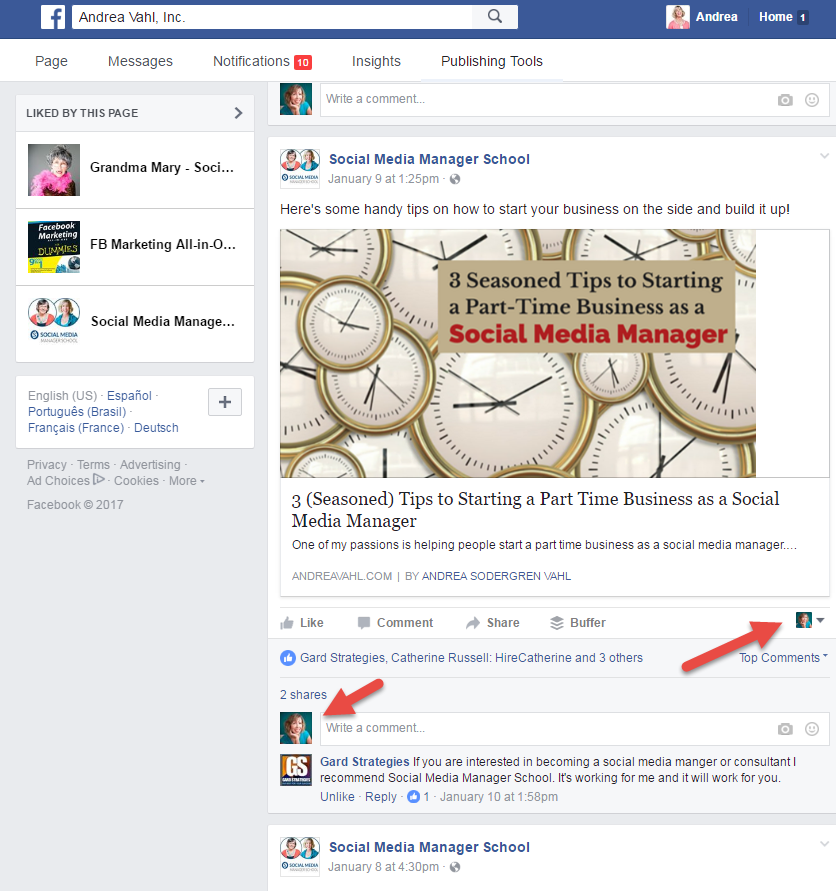Screen dimensions: 836x891
Task: Click January 9 at 1:25pm timestamp
Action: click(383, 179)
